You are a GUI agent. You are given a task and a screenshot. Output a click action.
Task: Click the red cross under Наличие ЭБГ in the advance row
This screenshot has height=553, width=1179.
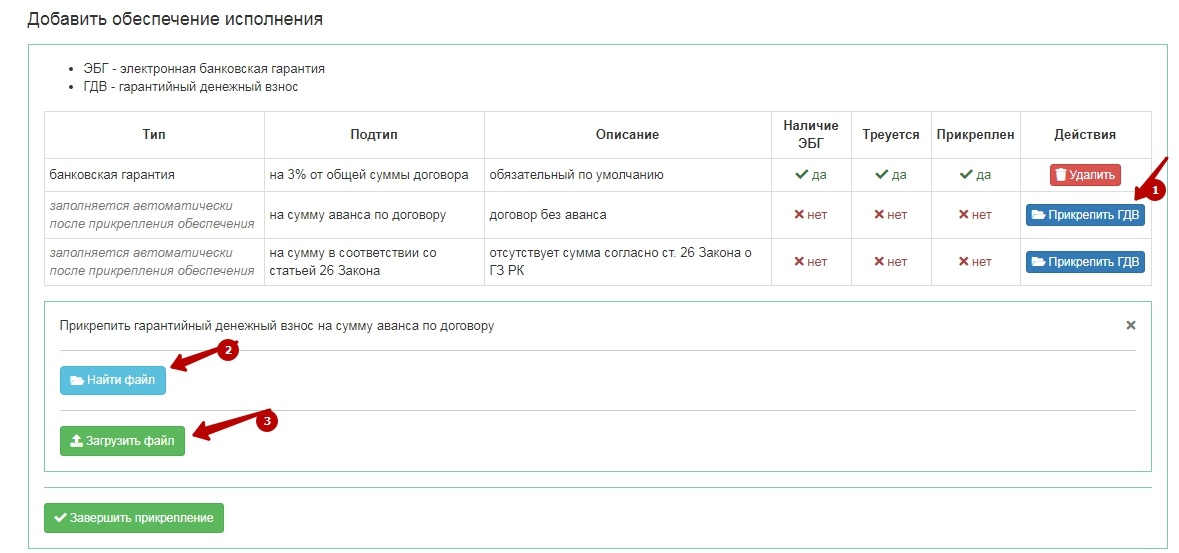800,215
